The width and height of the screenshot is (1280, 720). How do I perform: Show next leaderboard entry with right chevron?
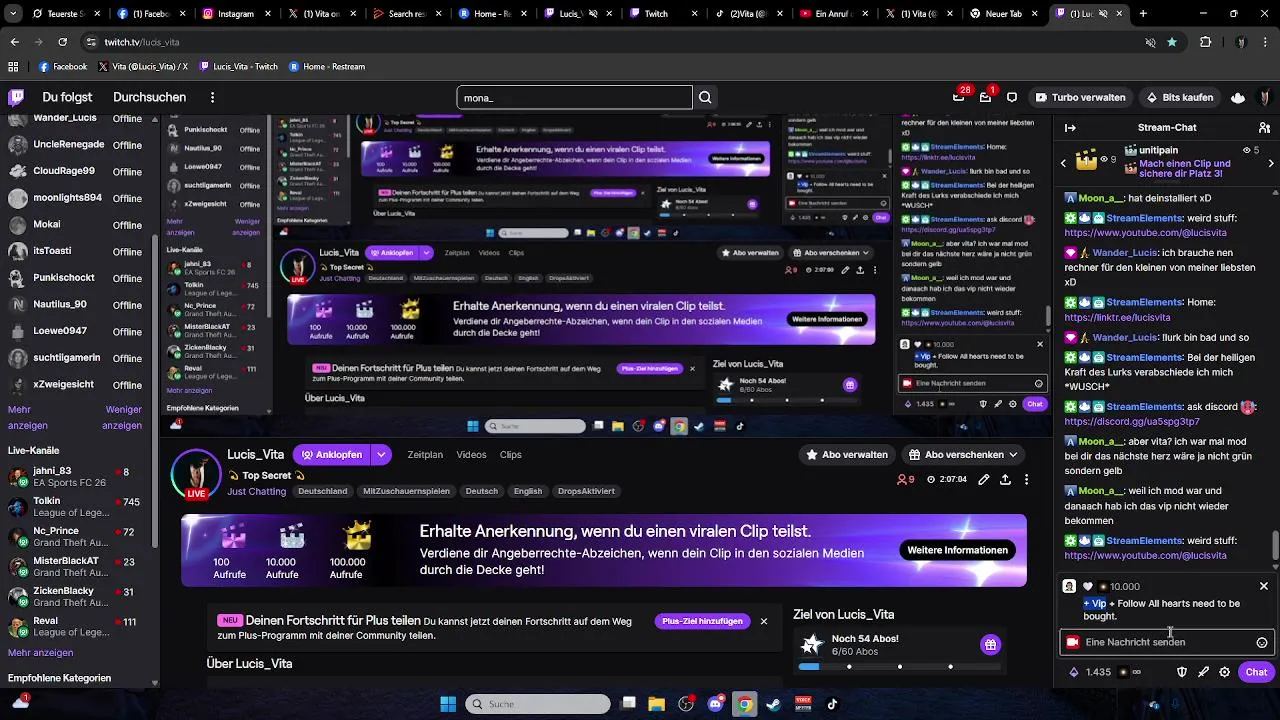[1270, 162]
